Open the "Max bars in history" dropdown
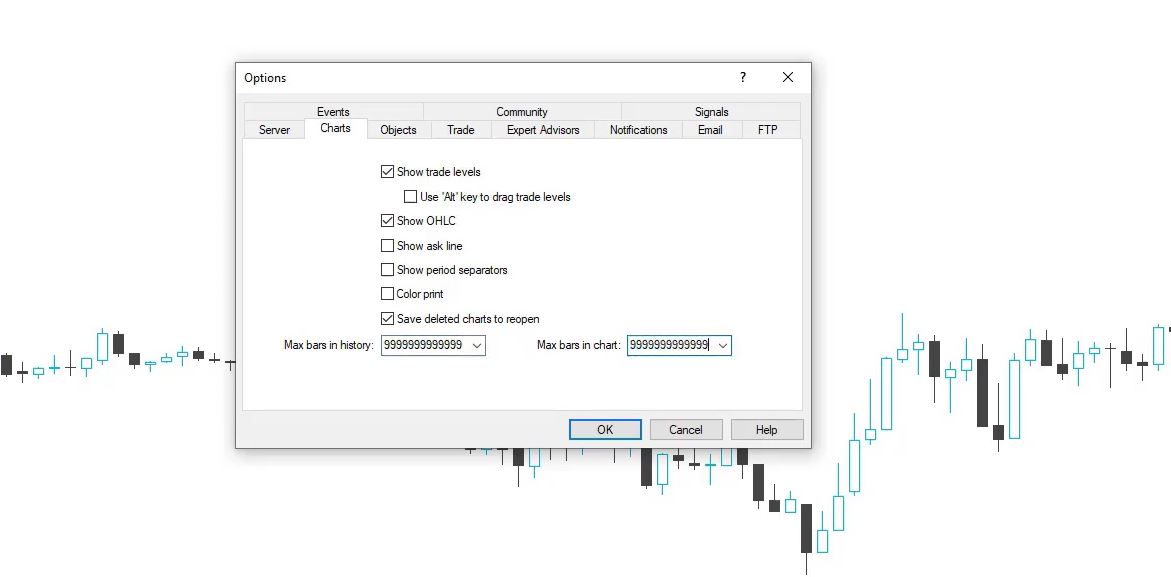1171x577 pixels. [x=477, y=345]
